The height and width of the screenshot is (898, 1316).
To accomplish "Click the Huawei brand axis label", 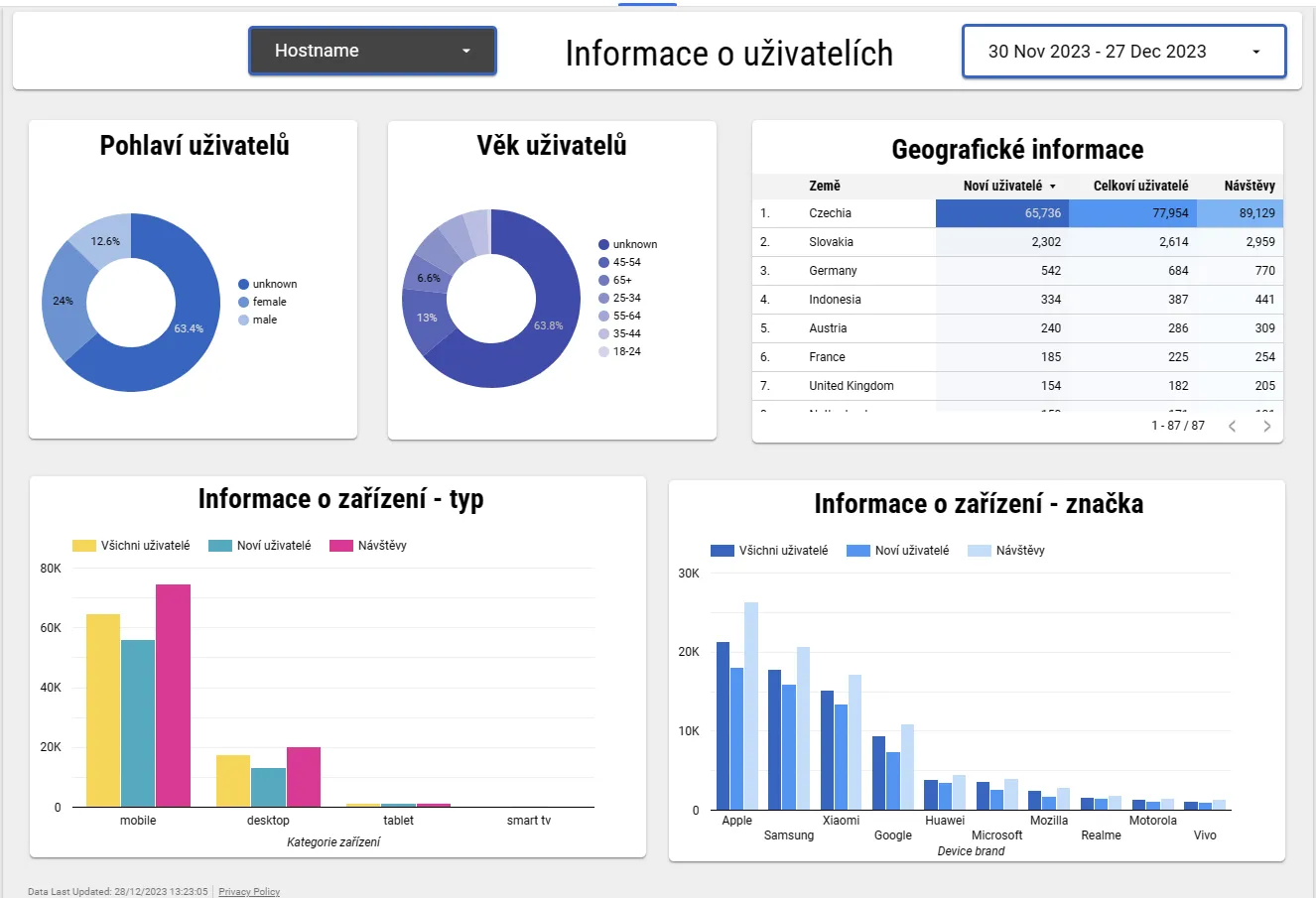I will pyautogui.click(x=945, y=821).
